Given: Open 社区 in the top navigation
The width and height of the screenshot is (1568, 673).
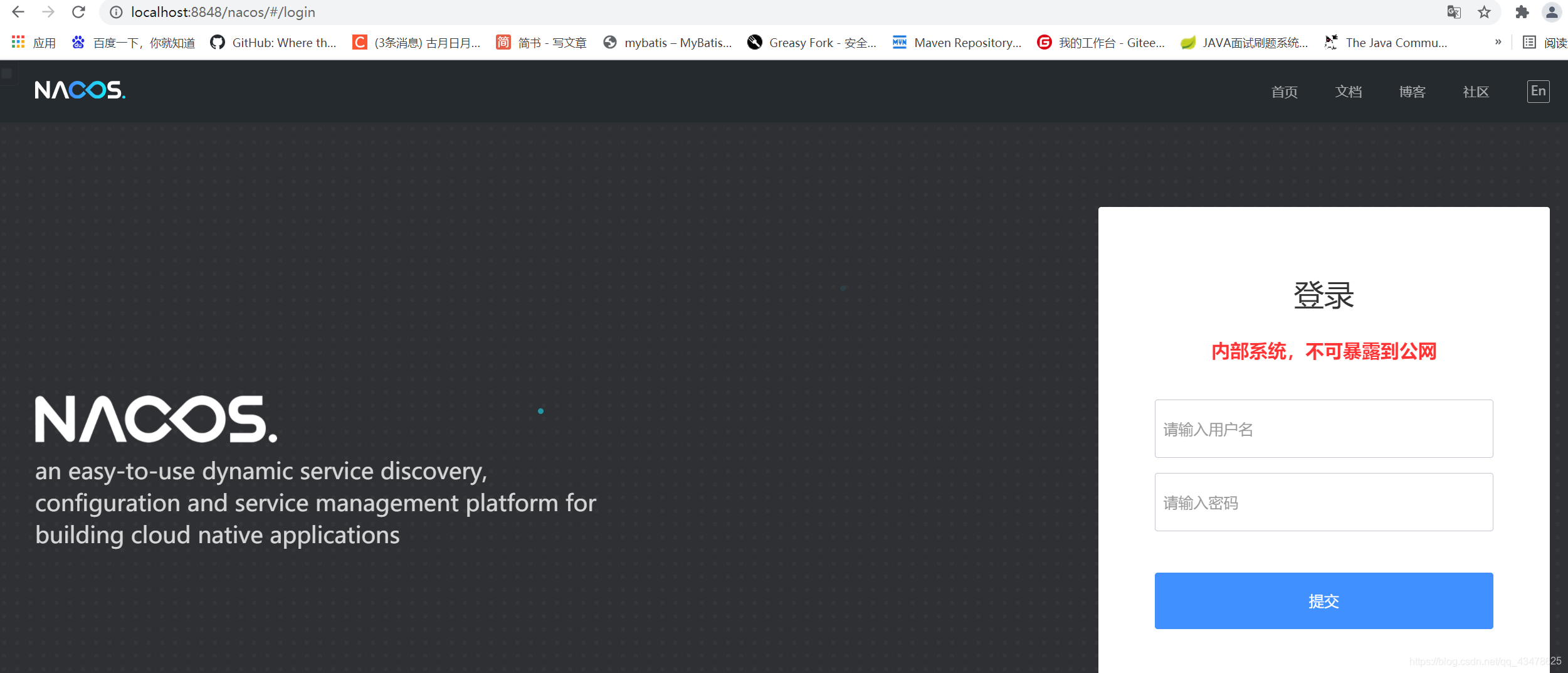Looking at the screenshot, I should pos(1476,92).
